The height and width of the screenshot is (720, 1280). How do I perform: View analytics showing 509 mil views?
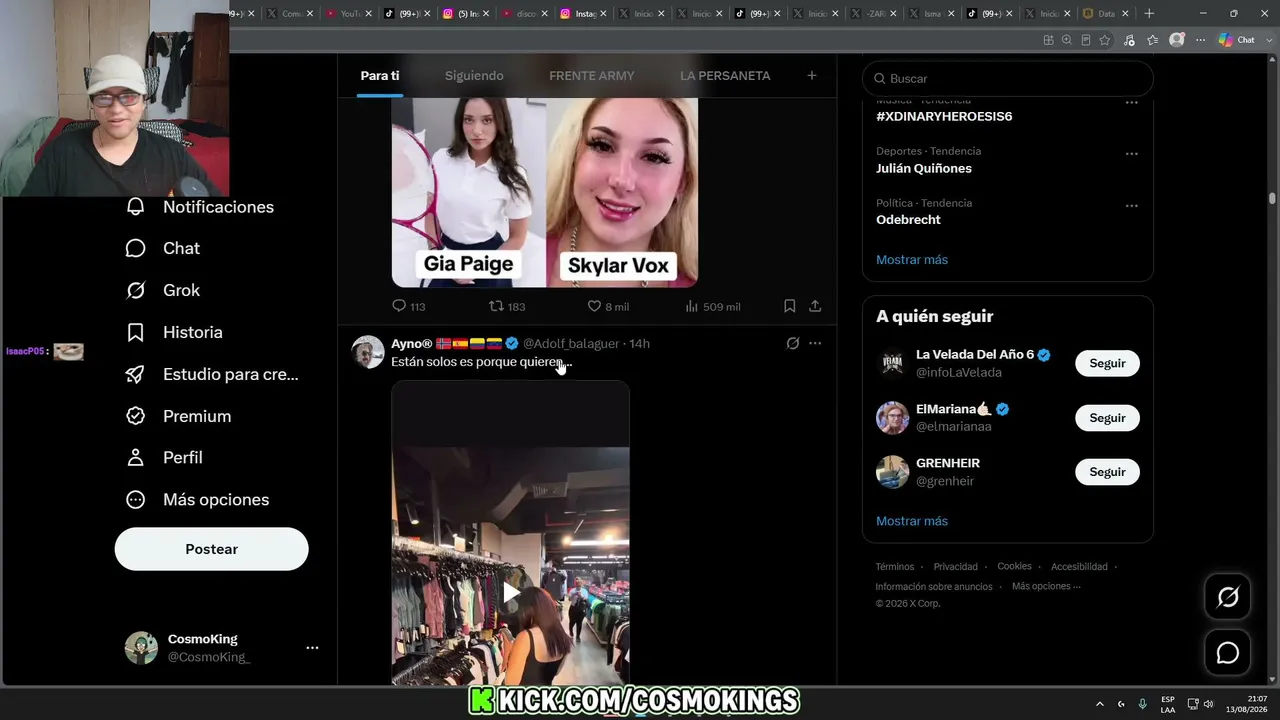point(712,306)
